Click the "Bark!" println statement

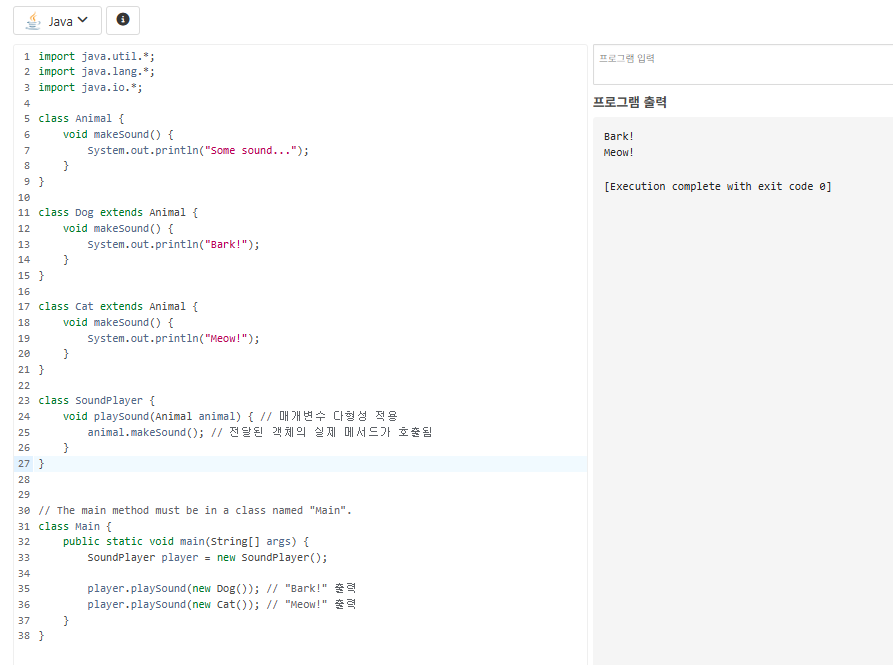(173, 244)
